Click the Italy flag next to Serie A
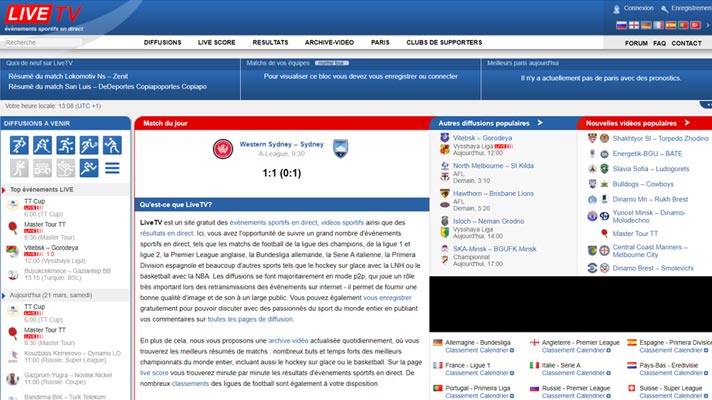Image resolution: width=712 pixels, height=400 pixels. pyautogui.click(x=534, y=365)
